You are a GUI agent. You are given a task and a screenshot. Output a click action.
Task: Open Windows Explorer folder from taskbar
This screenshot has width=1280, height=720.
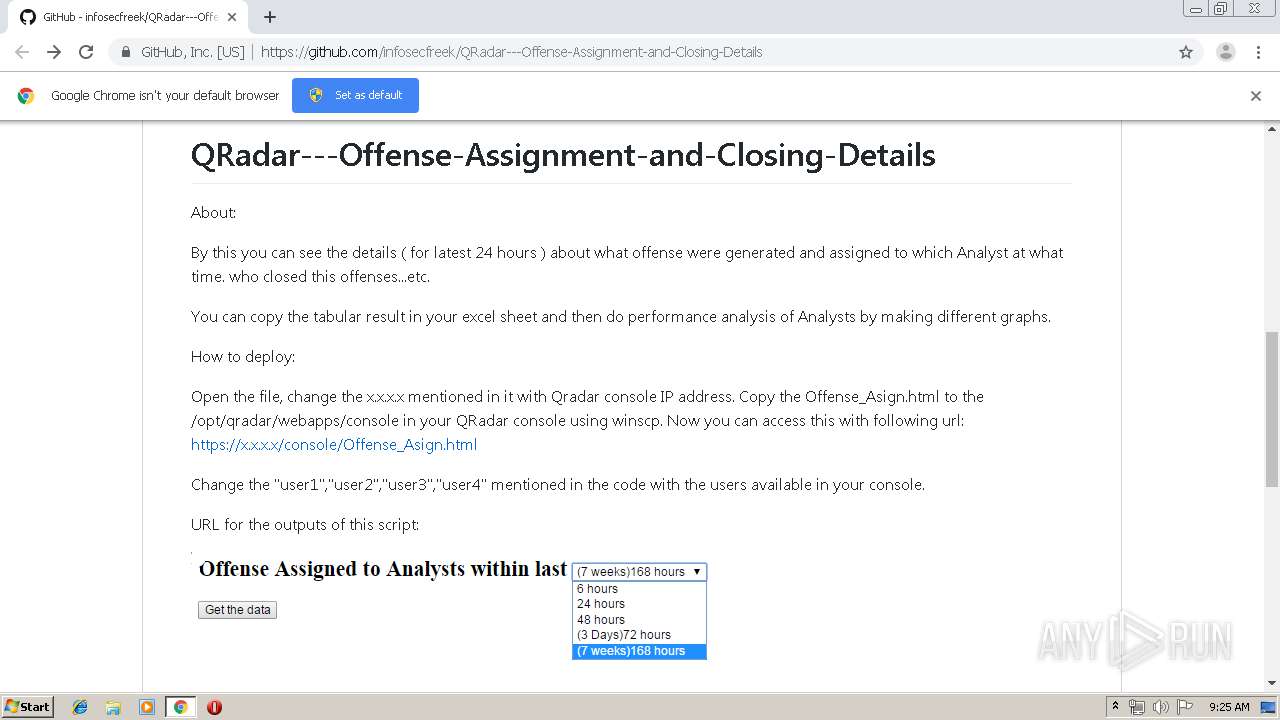[x=113, y=707]
